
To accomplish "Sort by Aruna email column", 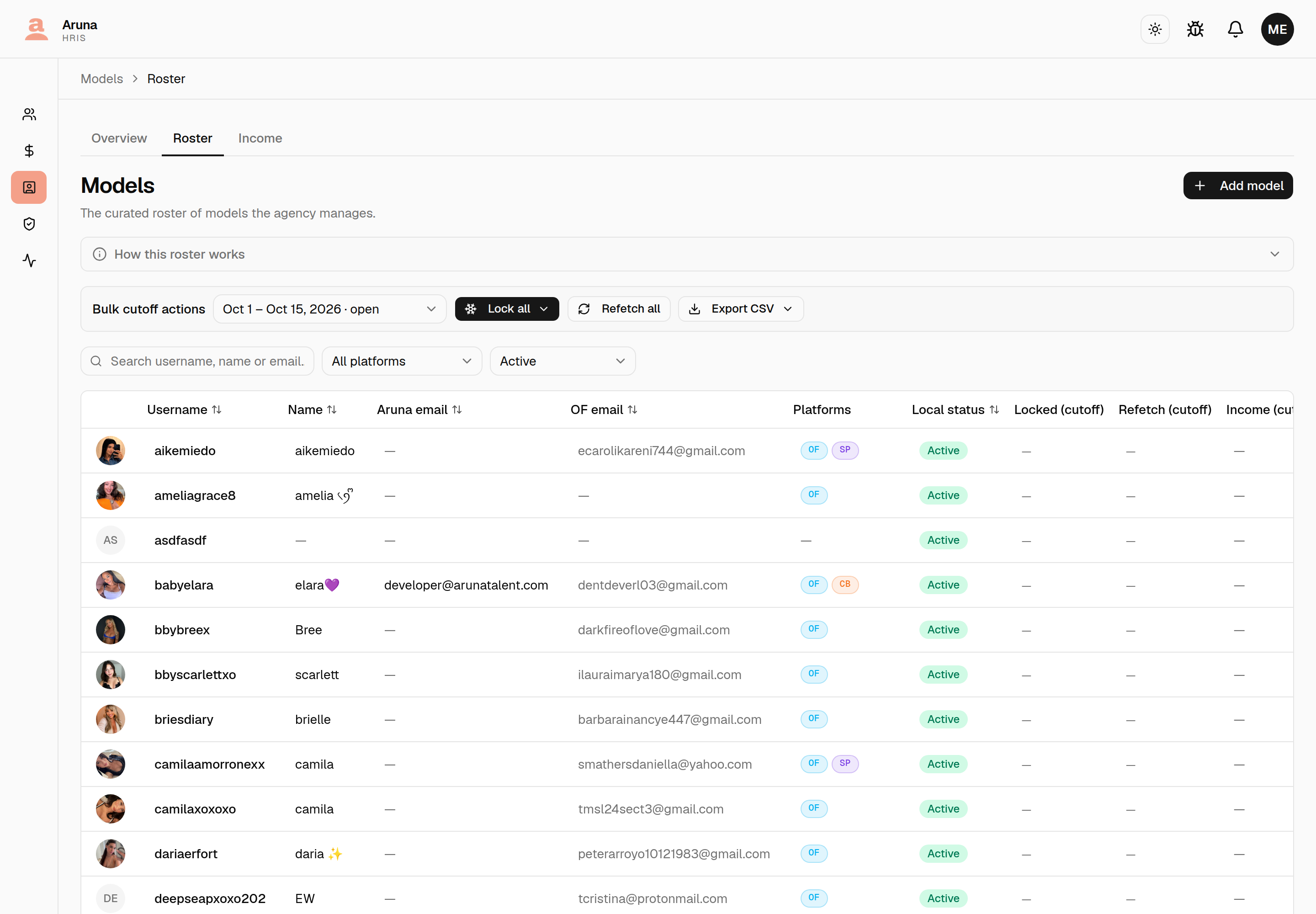I will click(x=419, y=409).
